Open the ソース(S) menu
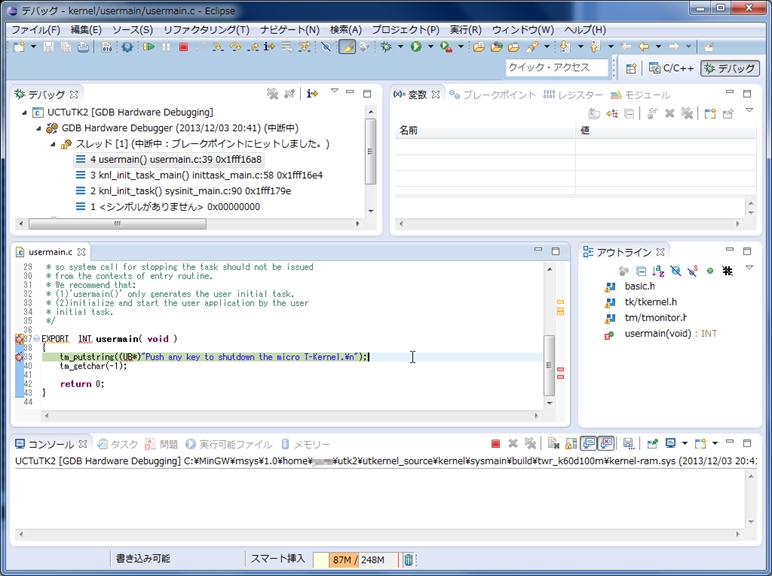The image size is (772, 576). pos(132,30)
